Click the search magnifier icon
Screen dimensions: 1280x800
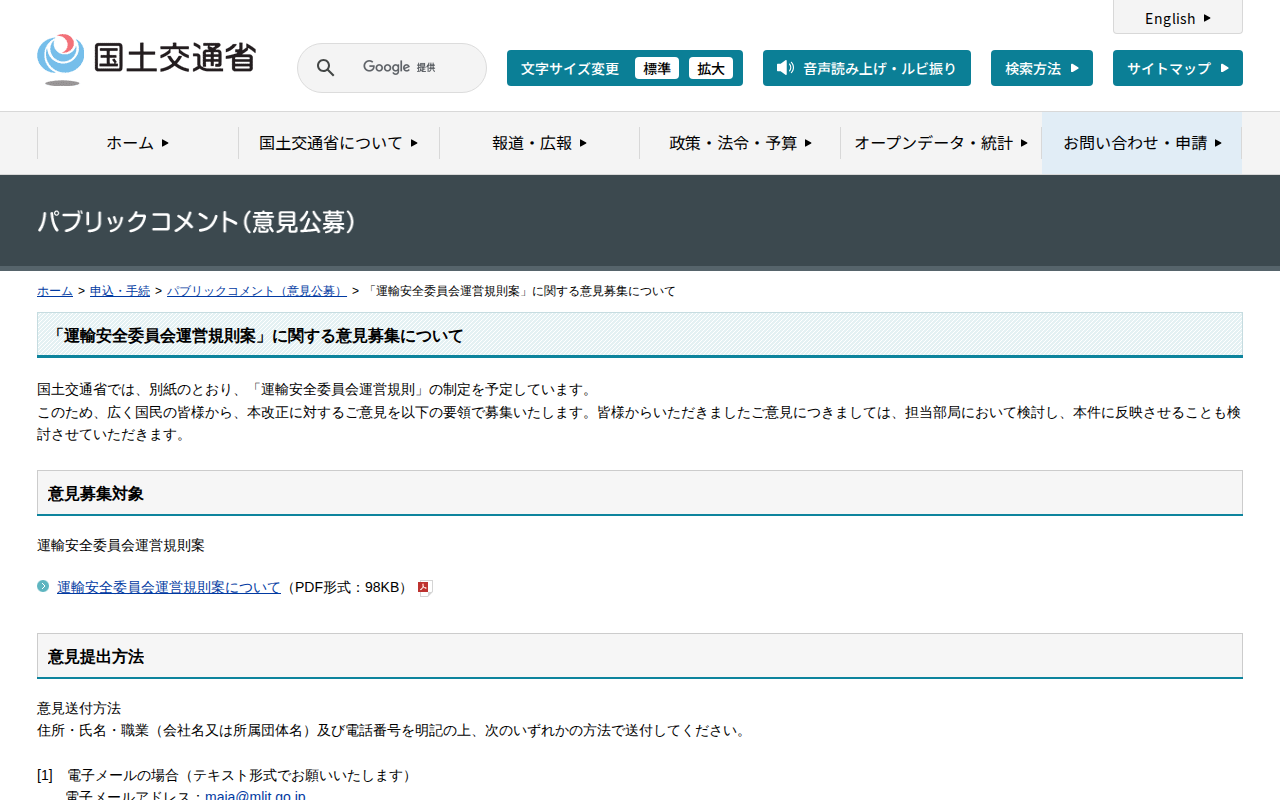pyautogui.click(x=325, y=68)
